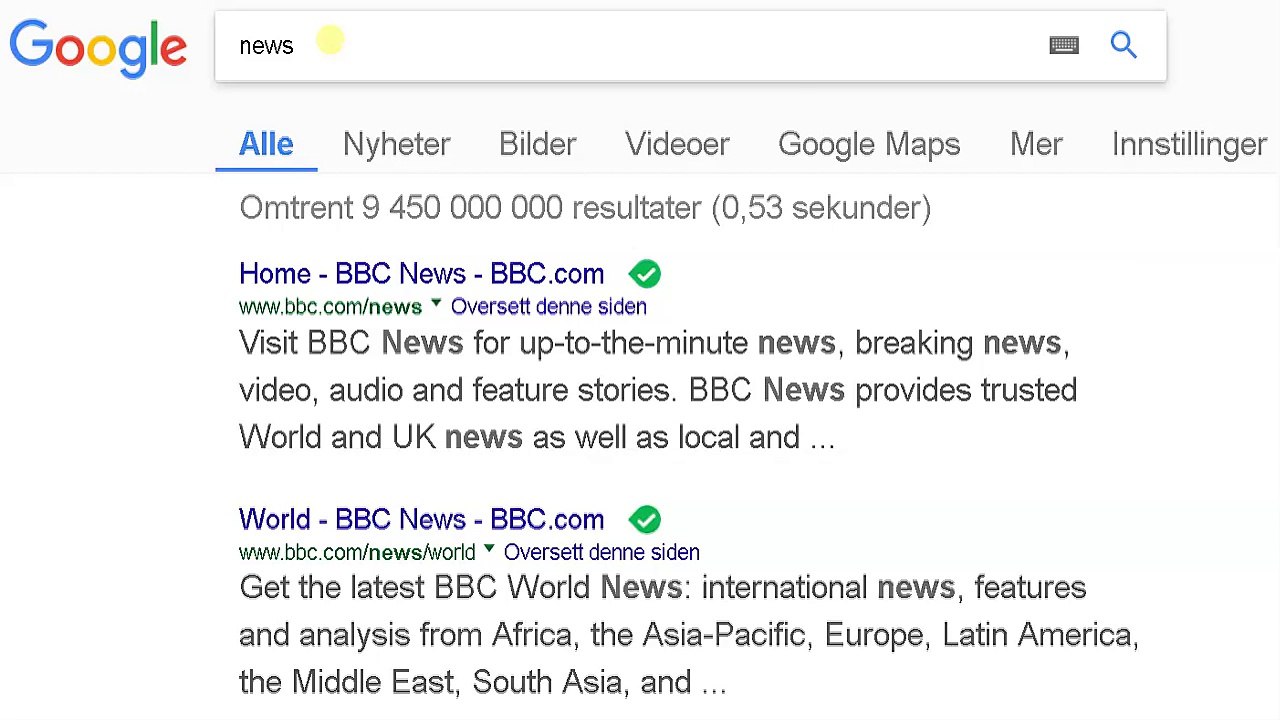Click Oversett denne siden for World result

pyautogui.click(x=602, y=552)
